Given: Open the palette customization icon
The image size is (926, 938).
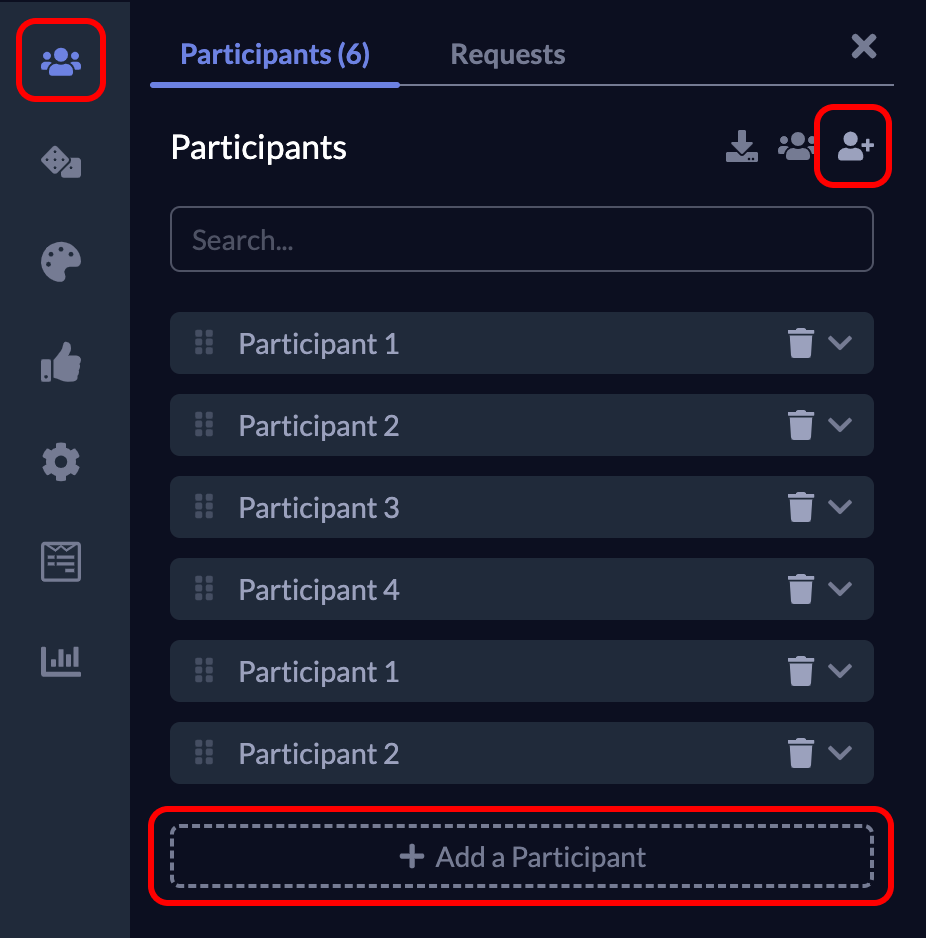Looking at the screenshot, I should click(x=60, y=262).
